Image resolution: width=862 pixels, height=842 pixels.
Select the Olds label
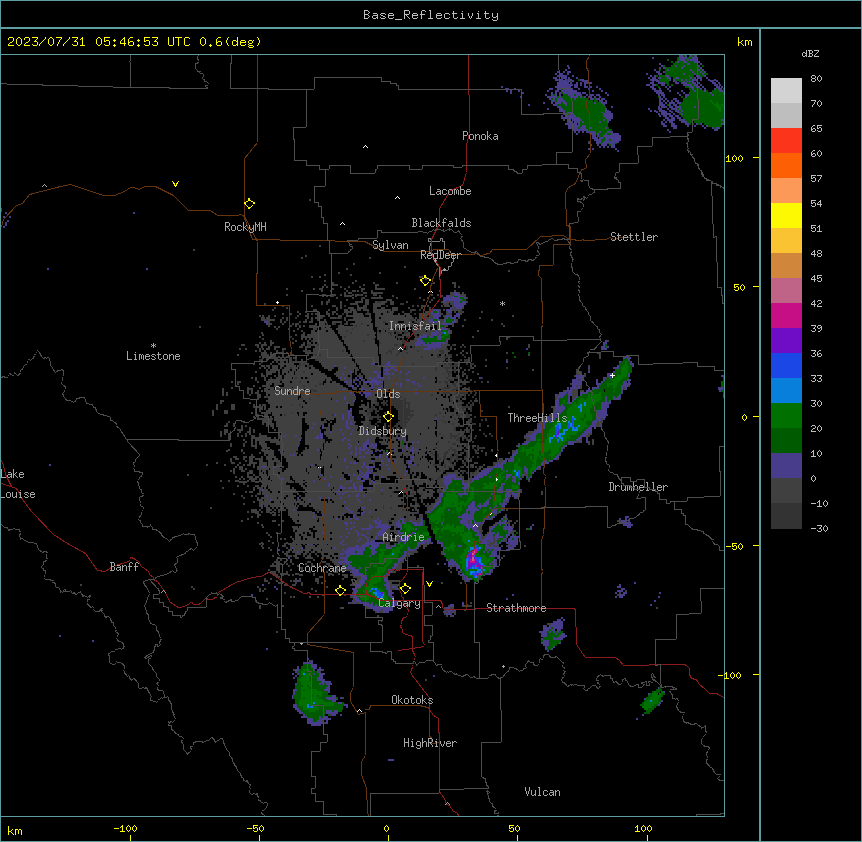[x=388, y=394]
